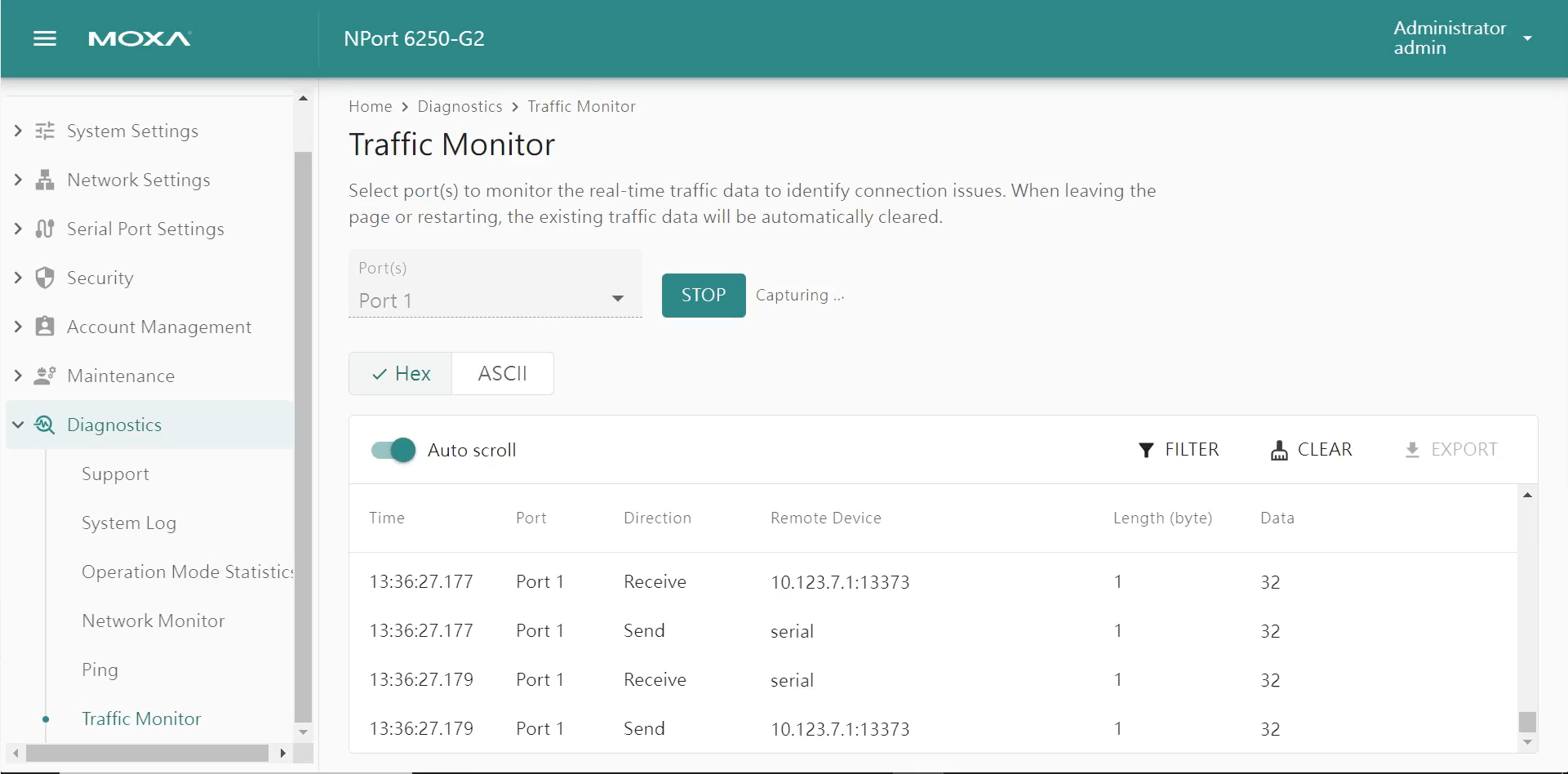Open the hamburger navigation menu
This screenshot has width=1568, height=774.
[x=45, y=38]
